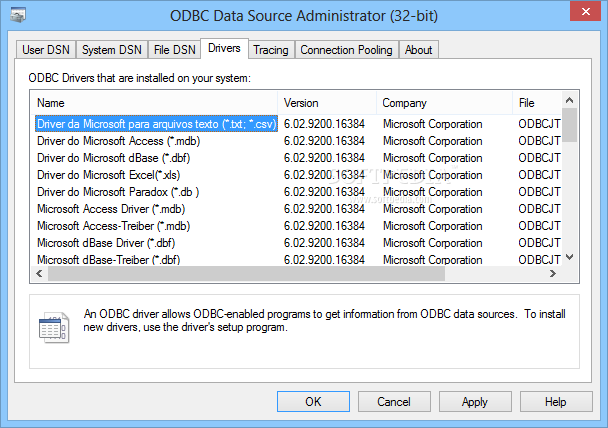Viewport: 608px width, 428px height.
Task: Switch to the User DSN tab
Action: (46, 50)
